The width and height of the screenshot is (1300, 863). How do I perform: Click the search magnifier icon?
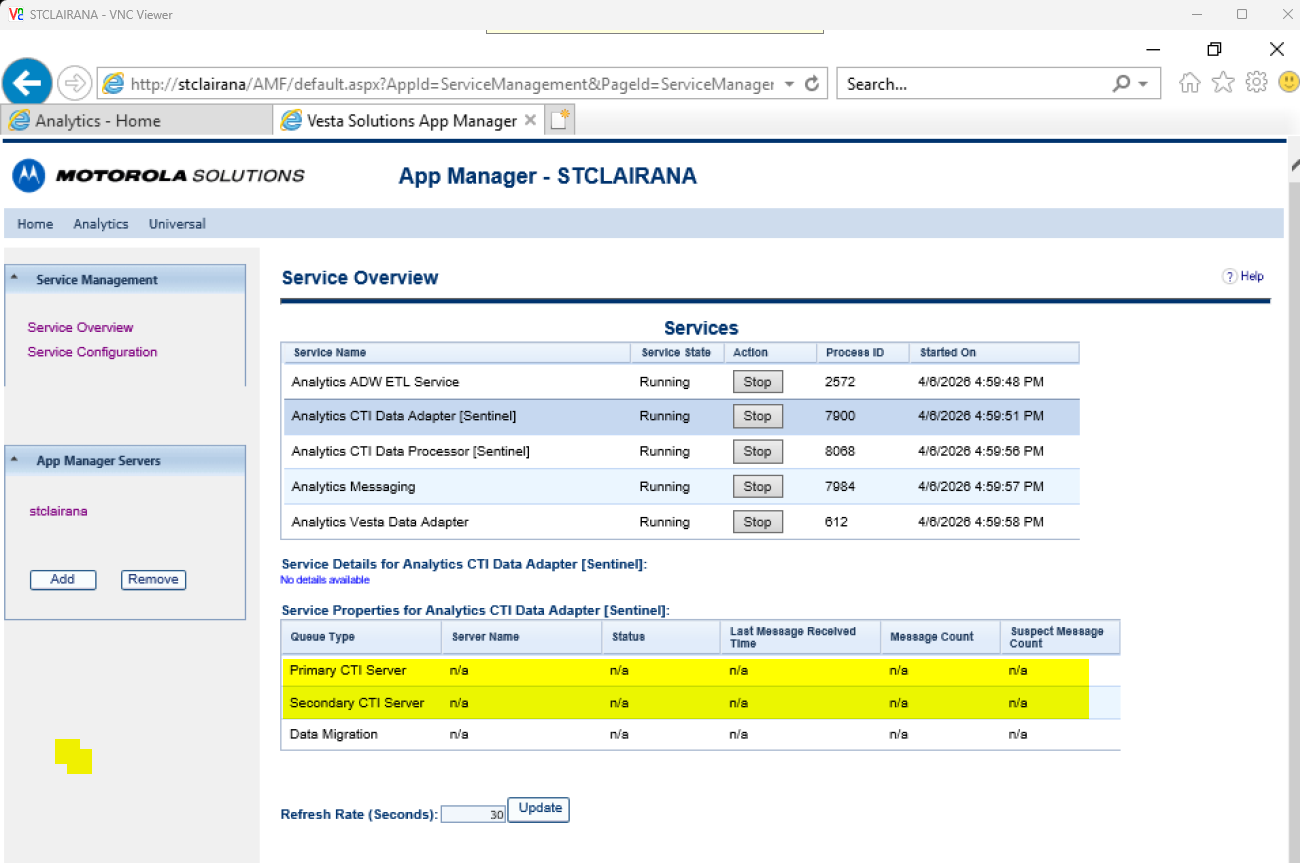click(1121, 84)
